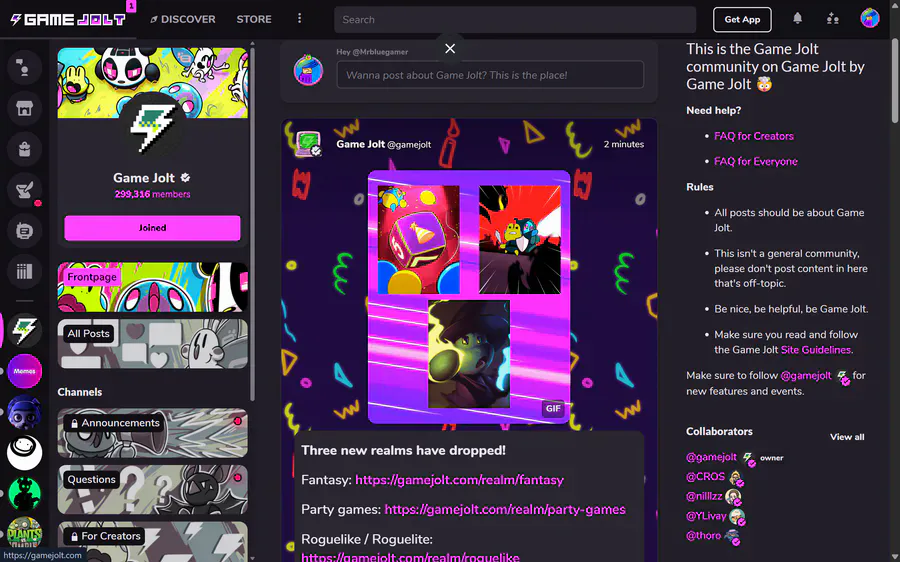Open the Questions channel
This screenshot has height=562, width=900.
click(153, 489)
